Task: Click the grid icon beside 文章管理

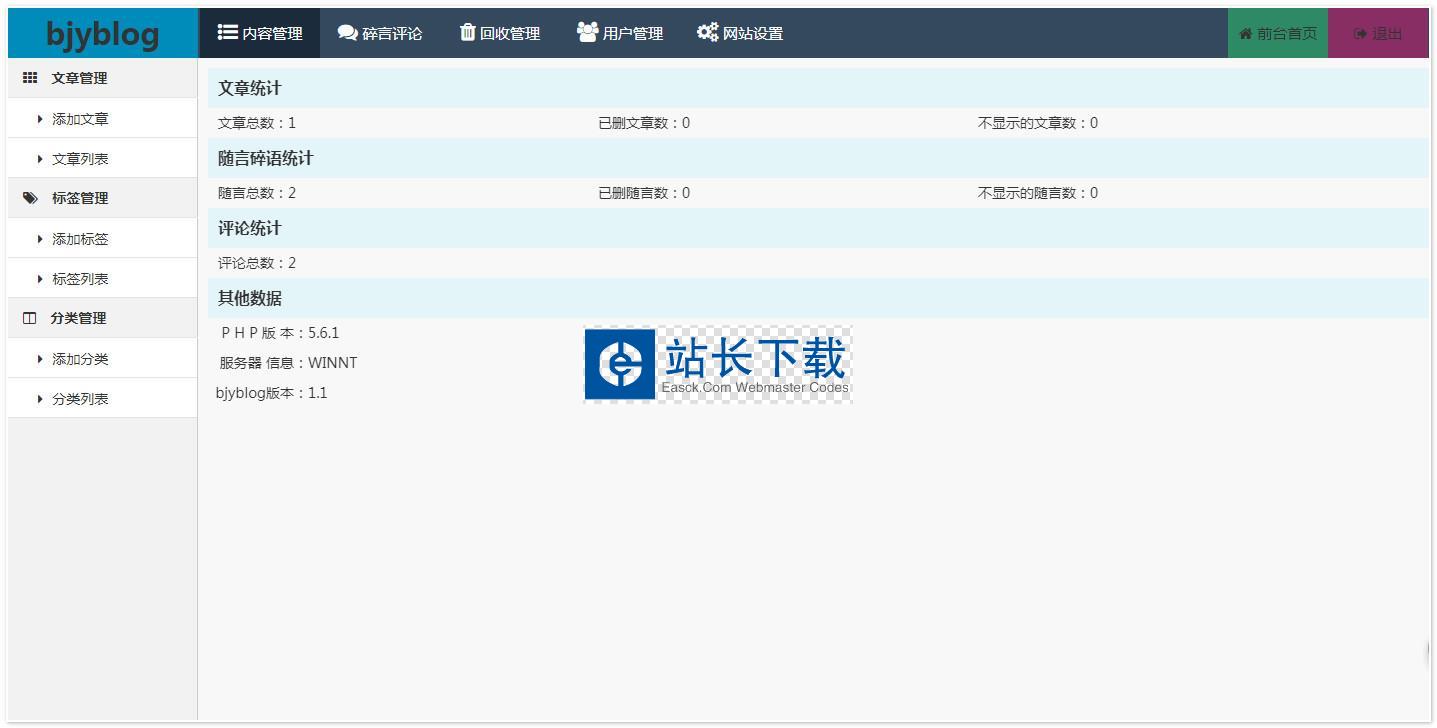Action: pyautogui.click(x=30, y=78)
